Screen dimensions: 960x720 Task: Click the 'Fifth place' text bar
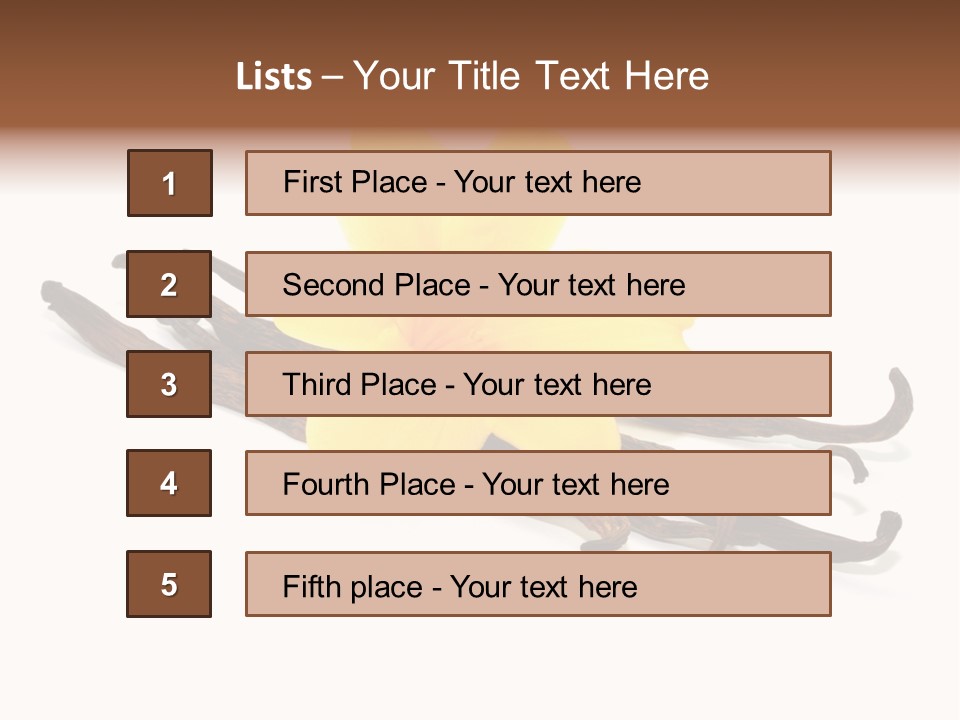[538, 584]
